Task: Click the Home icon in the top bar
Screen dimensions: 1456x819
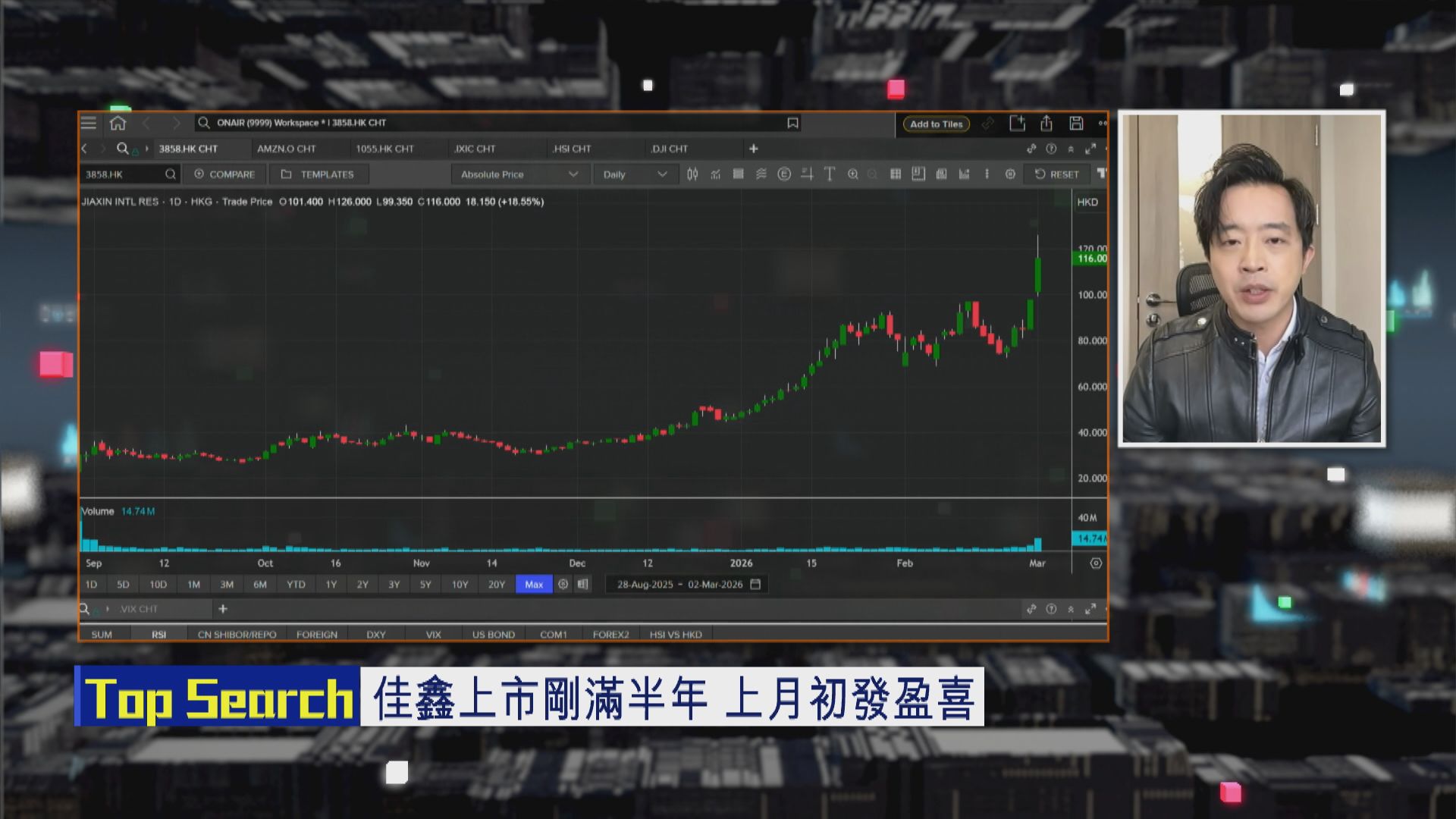Action: tap(118, 122)
